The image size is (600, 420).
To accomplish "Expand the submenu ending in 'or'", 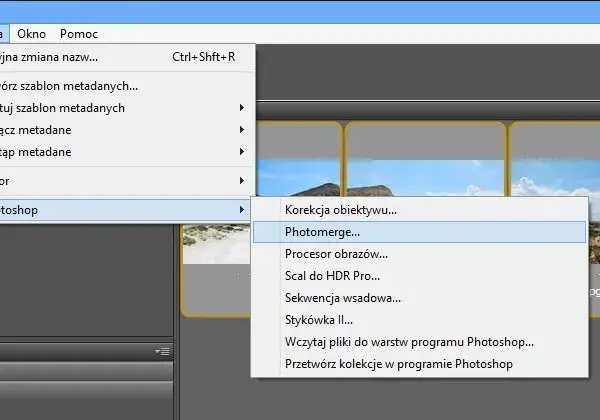I will tap(126, 181).
